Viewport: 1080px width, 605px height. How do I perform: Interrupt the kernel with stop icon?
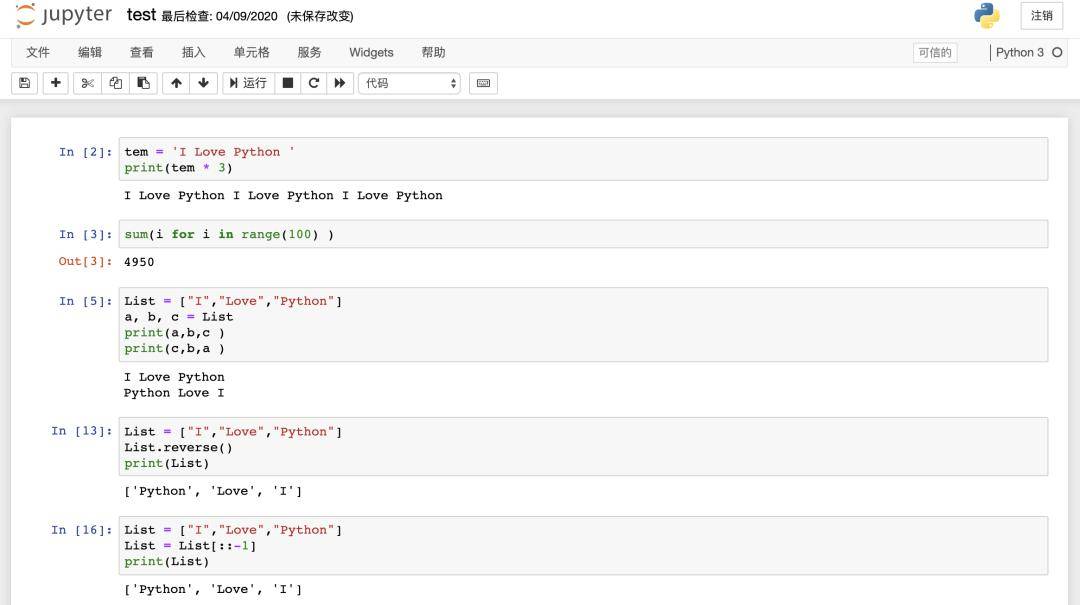288,83
